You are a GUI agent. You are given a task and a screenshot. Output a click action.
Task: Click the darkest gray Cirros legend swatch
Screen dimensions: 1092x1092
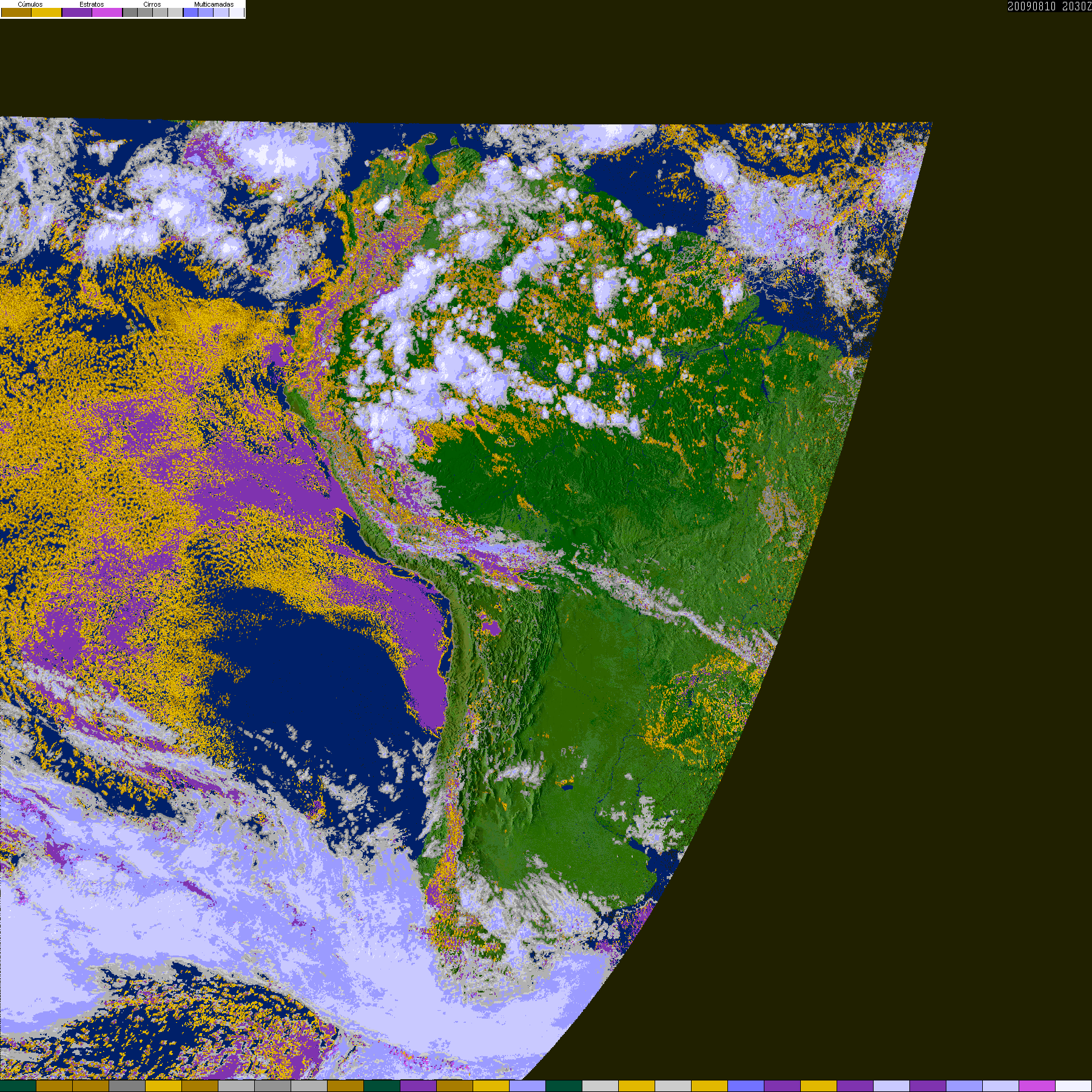click(130, 12)
